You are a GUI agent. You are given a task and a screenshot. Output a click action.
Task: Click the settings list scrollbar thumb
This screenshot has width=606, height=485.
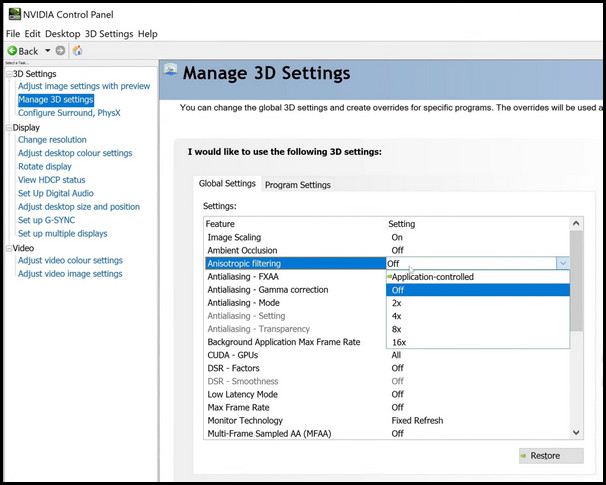(x=576, y=281)
